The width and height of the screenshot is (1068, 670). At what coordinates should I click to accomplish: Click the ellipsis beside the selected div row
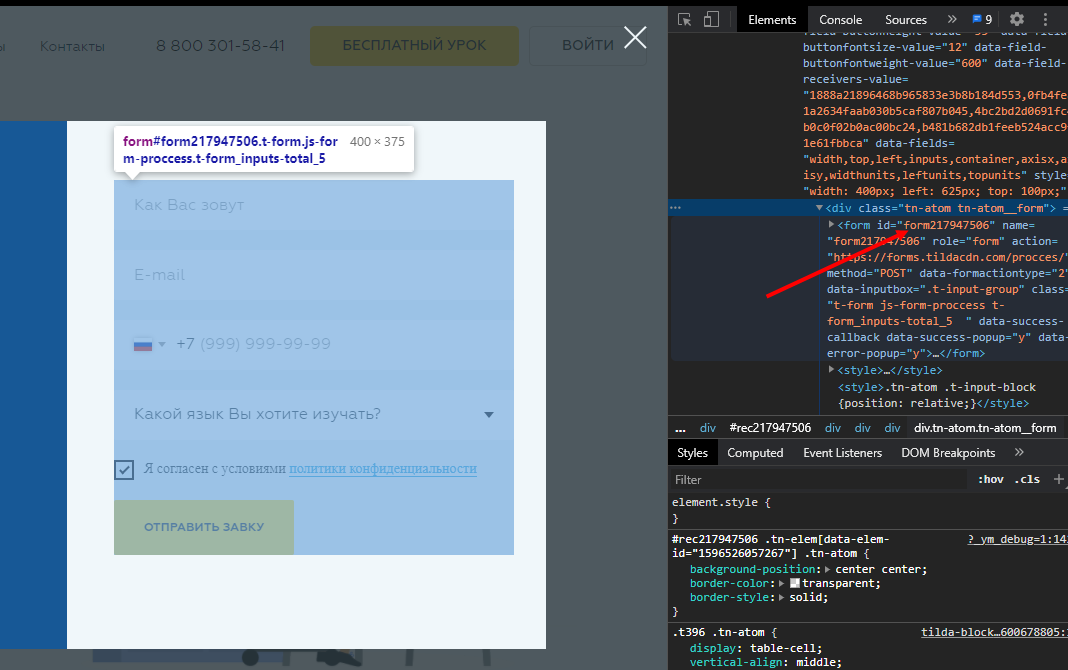coord(676,208)
